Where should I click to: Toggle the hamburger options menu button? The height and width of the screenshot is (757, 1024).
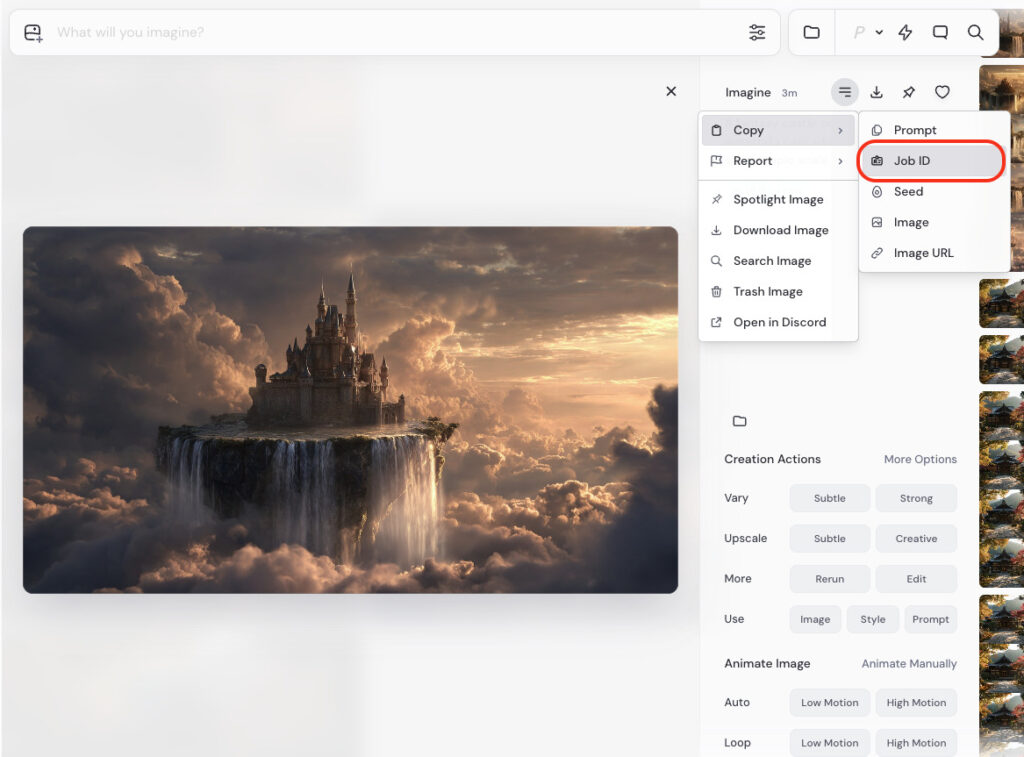coord(845,92)
